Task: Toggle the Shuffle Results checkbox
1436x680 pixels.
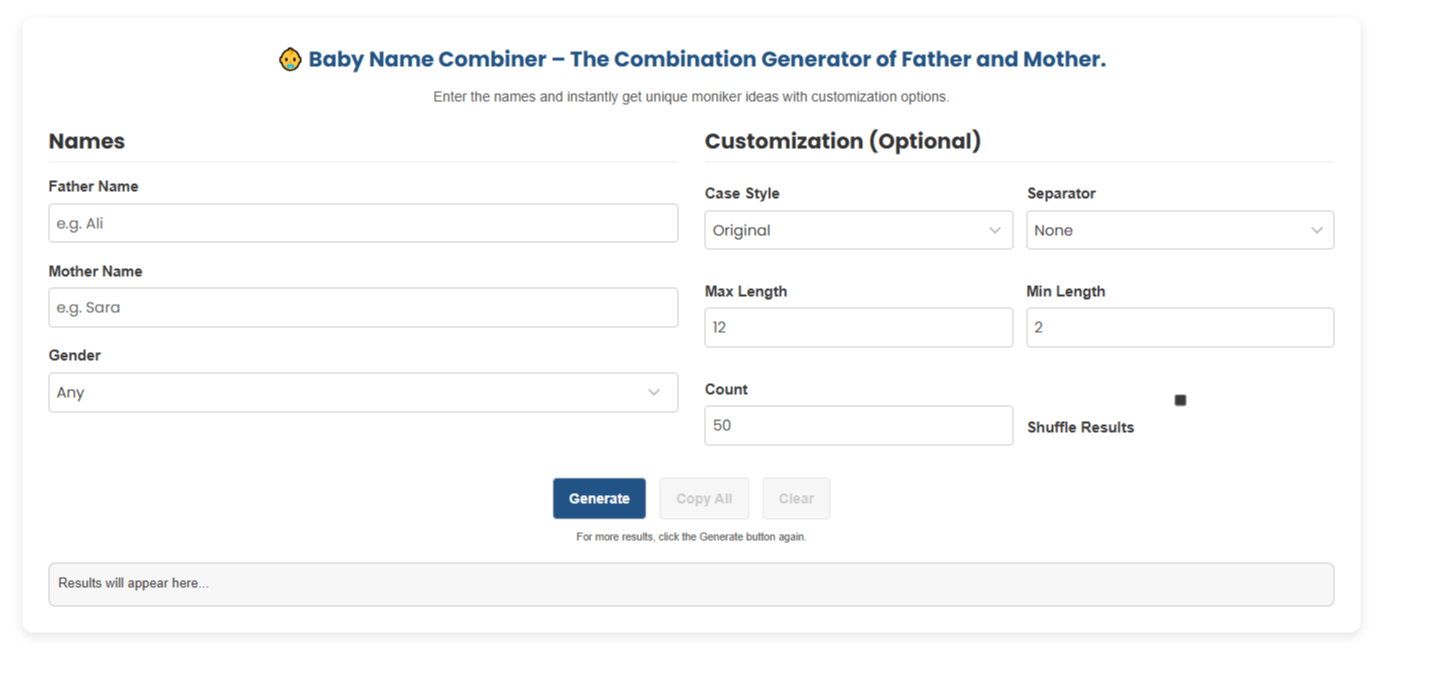Action: 1180,399
